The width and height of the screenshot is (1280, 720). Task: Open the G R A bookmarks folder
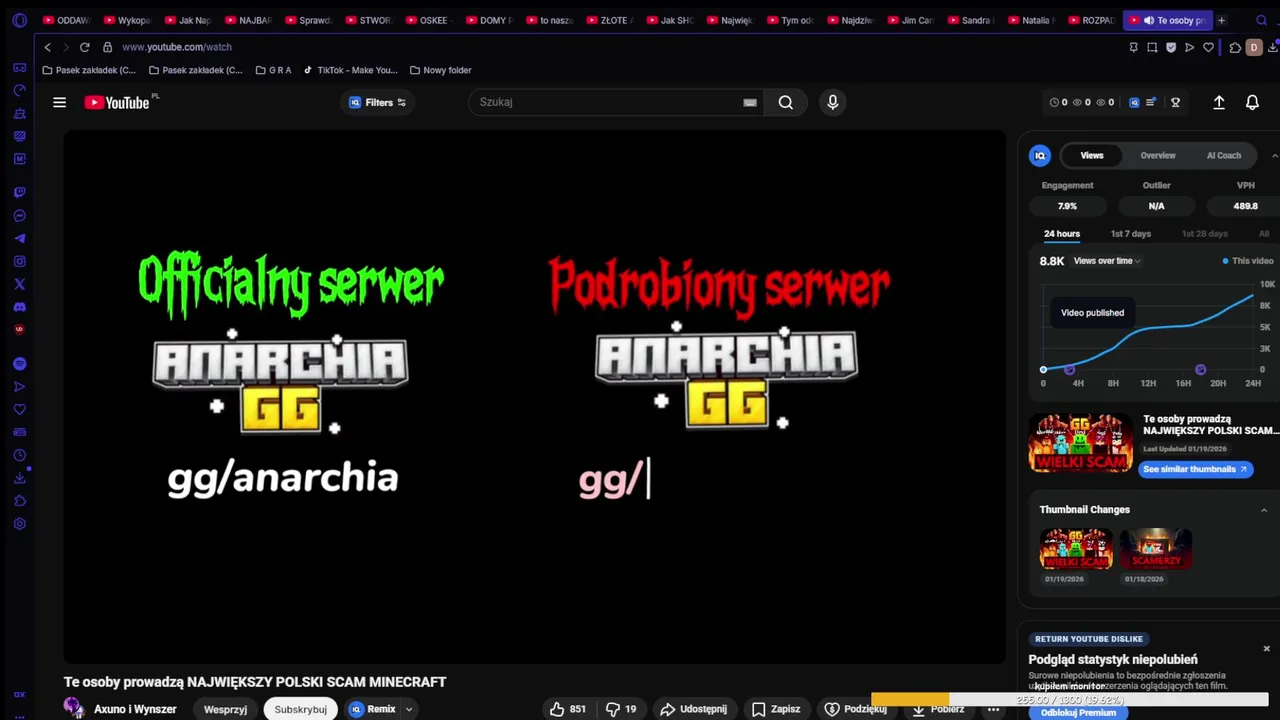[273, 70]
